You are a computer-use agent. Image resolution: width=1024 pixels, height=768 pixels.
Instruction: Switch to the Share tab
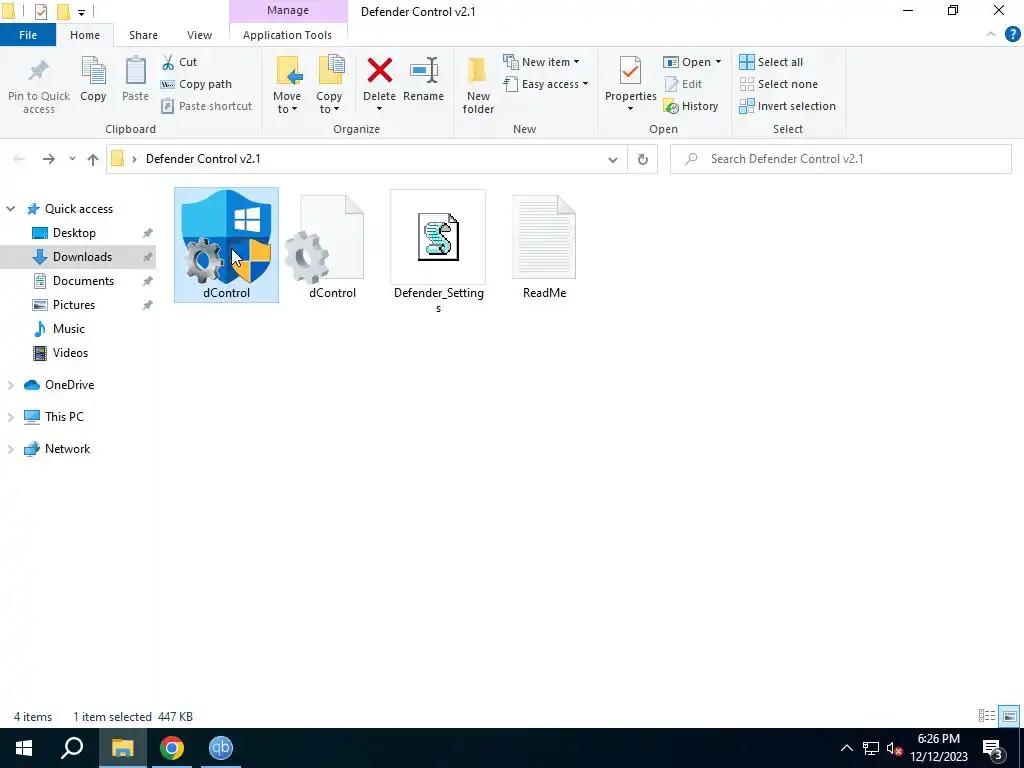[143, 35]
